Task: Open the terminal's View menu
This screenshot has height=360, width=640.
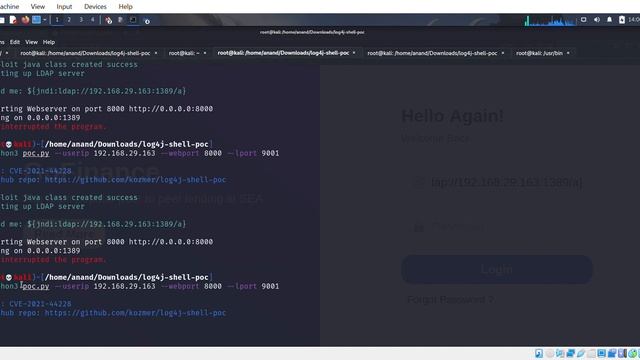Action: tap(31, 42)
